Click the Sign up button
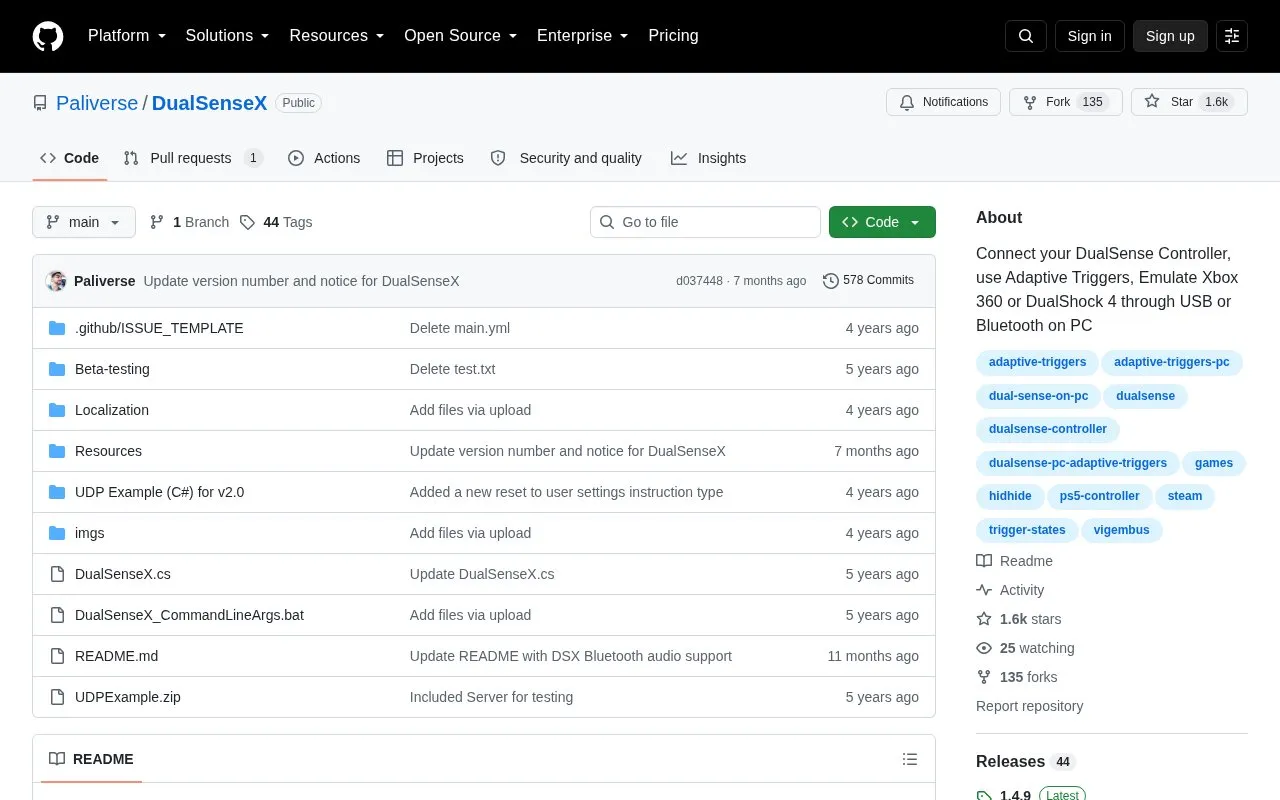 pos(1170,36)
